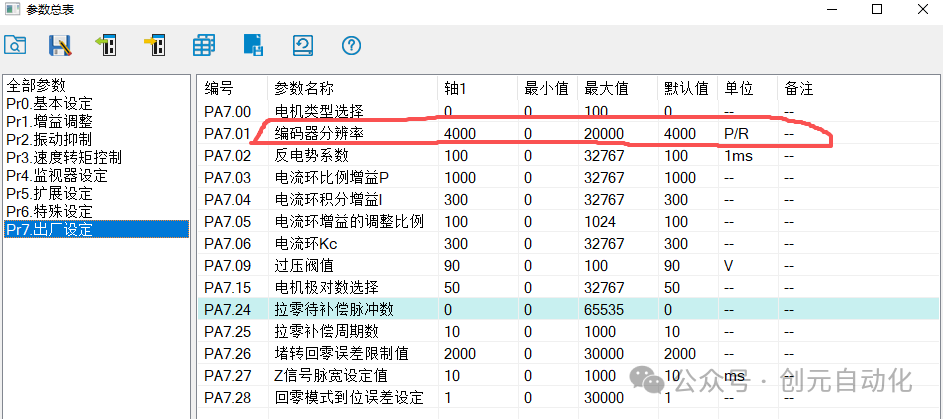Click the 编号 column header
The width and height of the screenshot is (943, 419).
pyautogui.click(x=219, y=88)
